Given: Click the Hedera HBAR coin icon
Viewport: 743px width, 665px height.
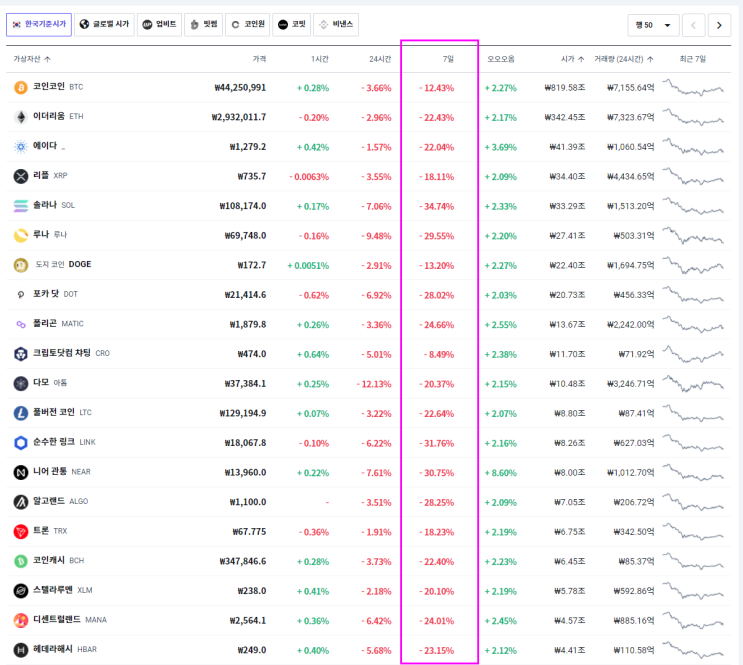Looking at the screenshot, I should [20, 650].
